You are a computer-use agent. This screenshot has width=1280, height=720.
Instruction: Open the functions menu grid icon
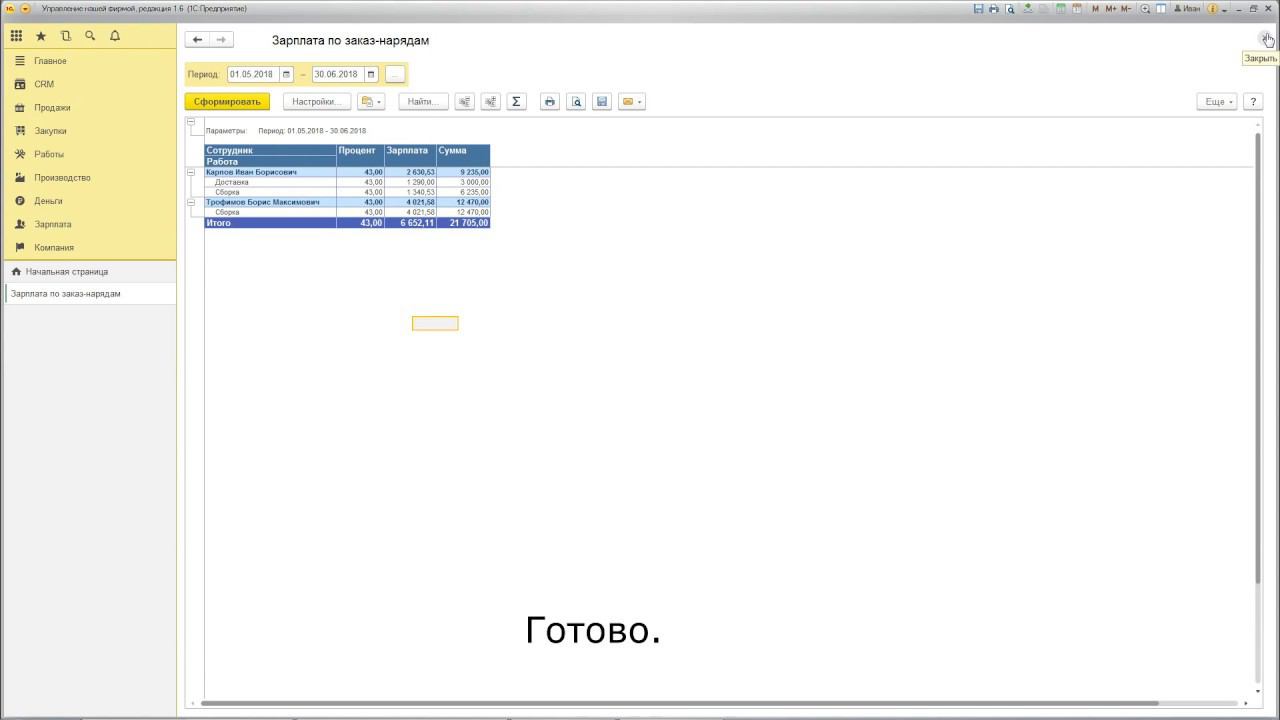16,36
